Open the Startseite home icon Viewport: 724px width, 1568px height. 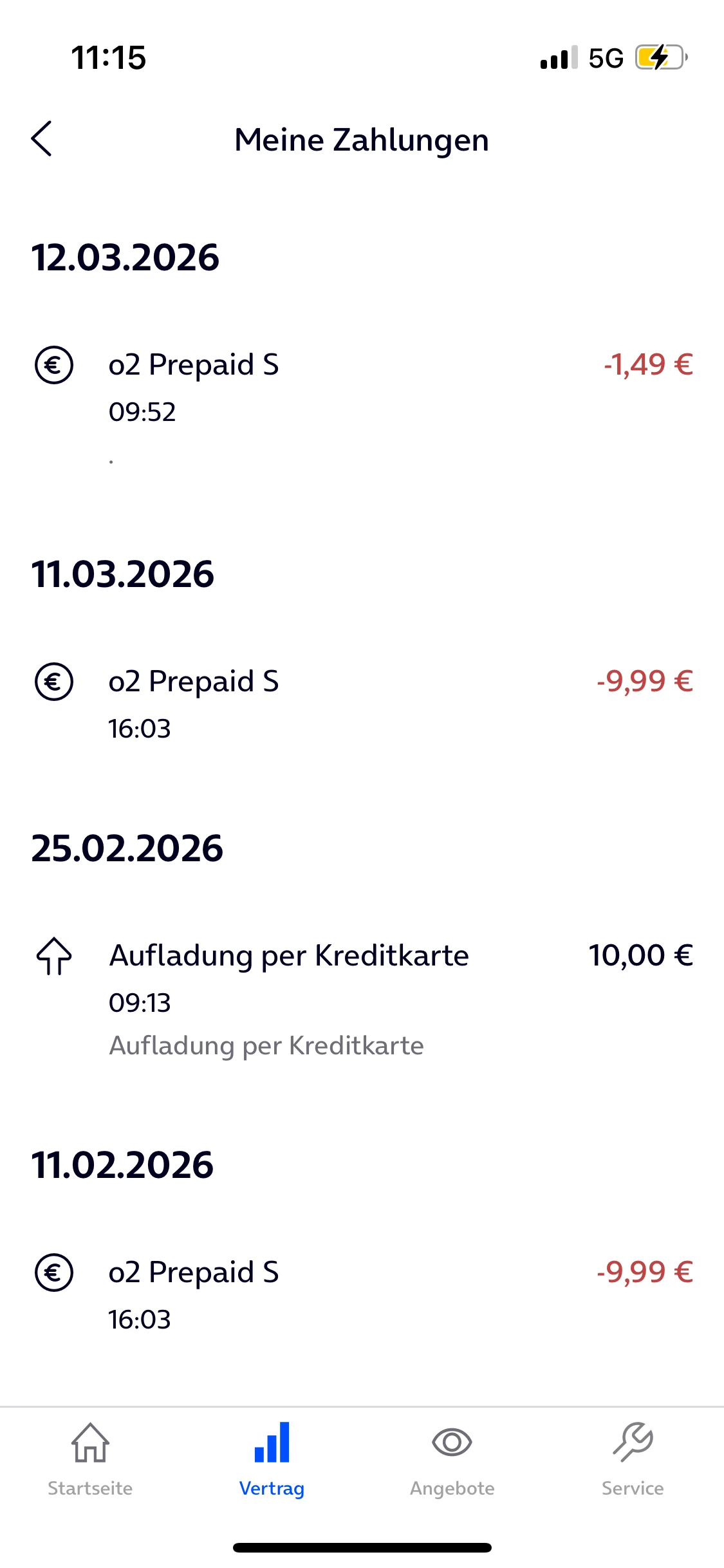[x=90, y=1442]
